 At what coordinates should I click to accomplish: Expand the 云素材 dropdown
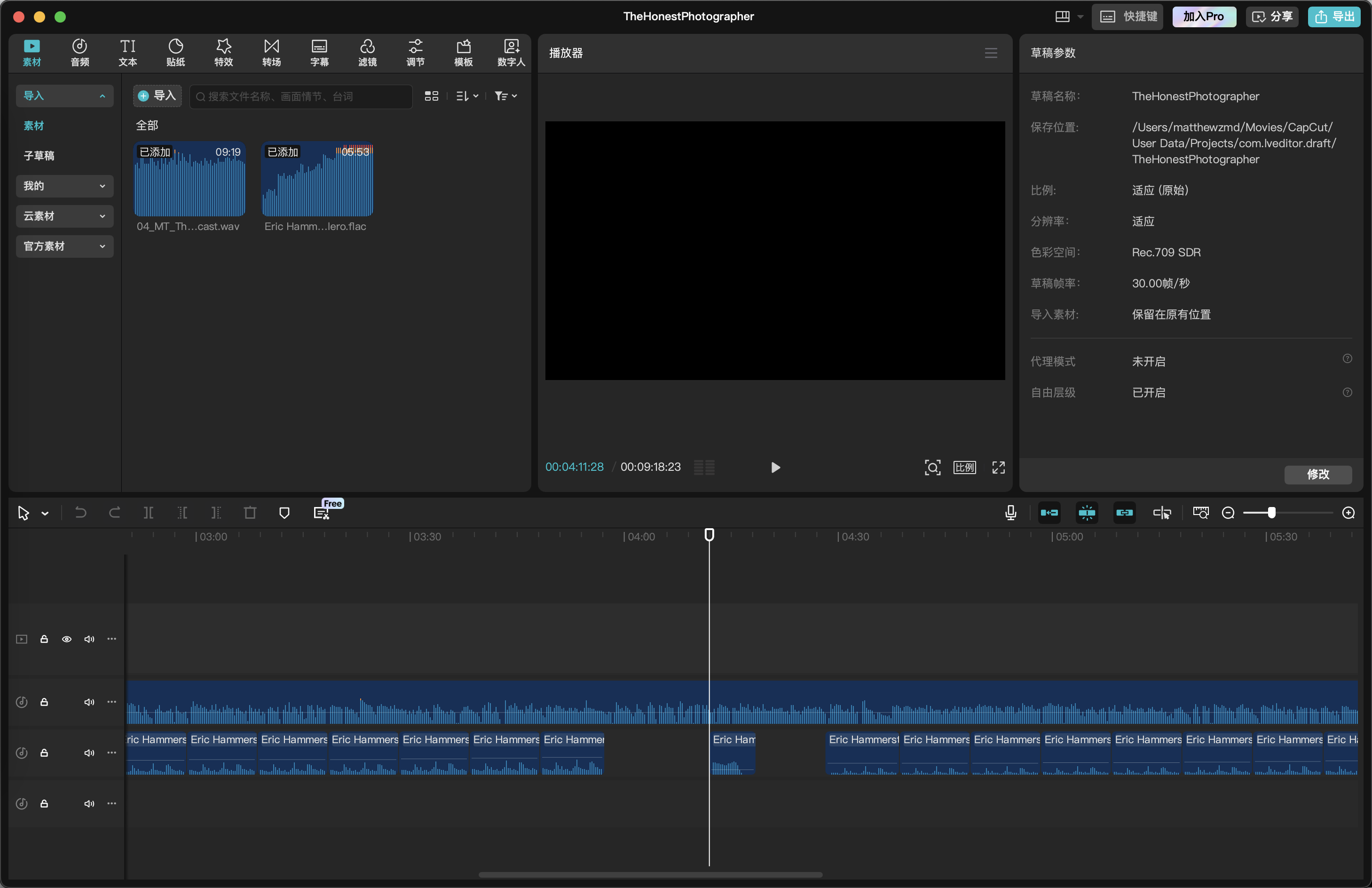(x=64, y=216)
